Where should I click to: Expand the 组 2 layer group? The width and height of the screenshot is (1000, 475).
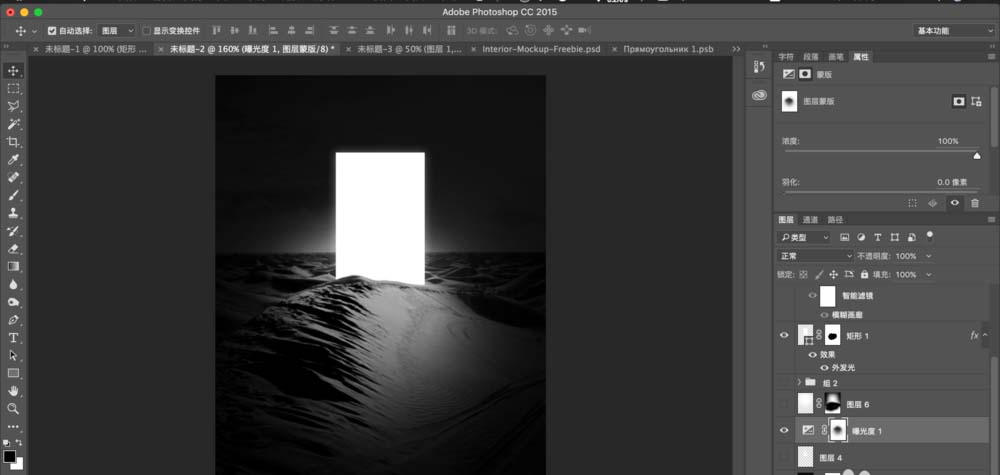[799, 383]
